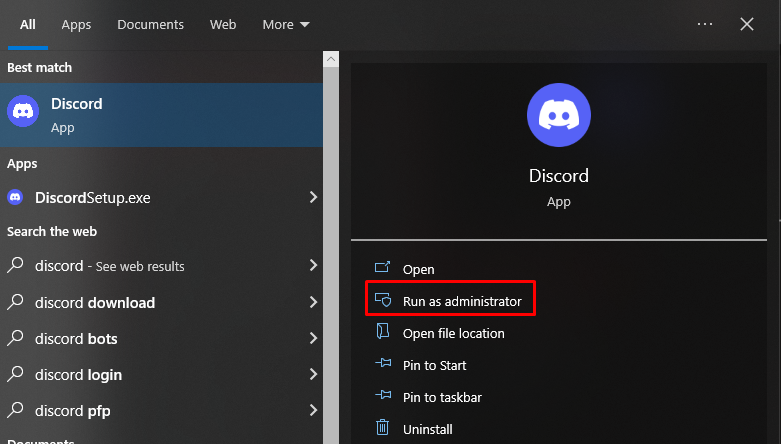The height and width of the screenshot is (444, 781).
Task: Select the 'discord bots' suggestion
Action: pos(161,339)
